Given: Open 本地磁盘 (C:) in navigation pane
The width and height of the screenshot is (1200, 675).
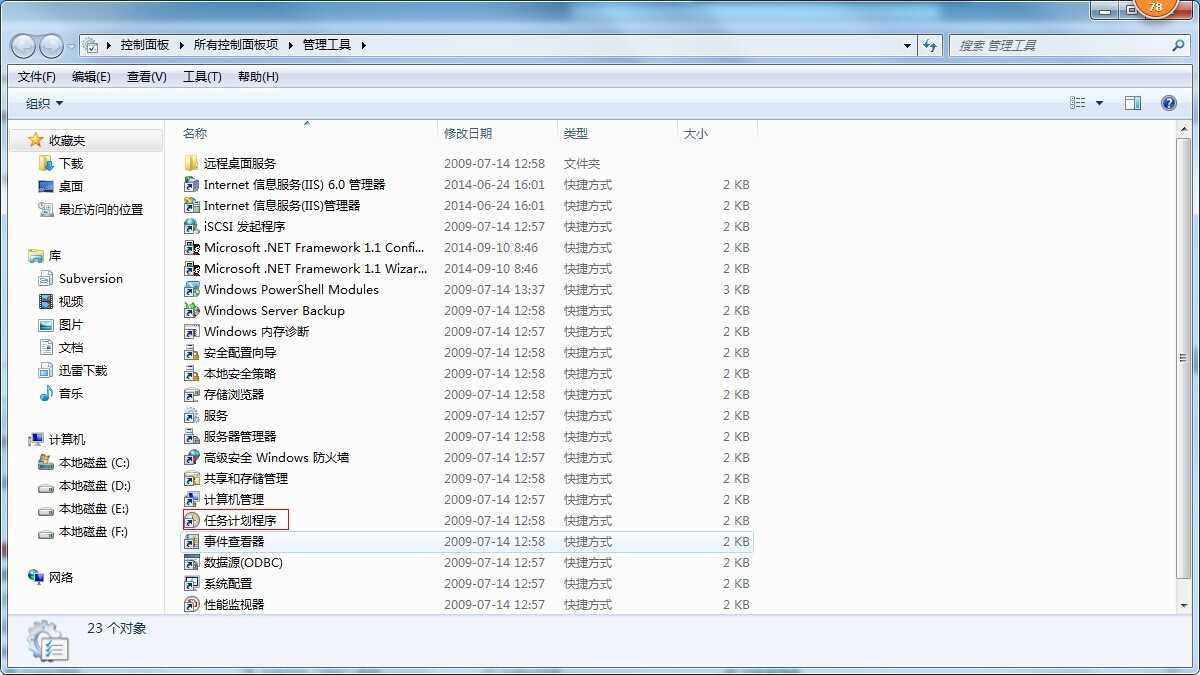Looking at the screenshot, I should click(x=94, y=462).
